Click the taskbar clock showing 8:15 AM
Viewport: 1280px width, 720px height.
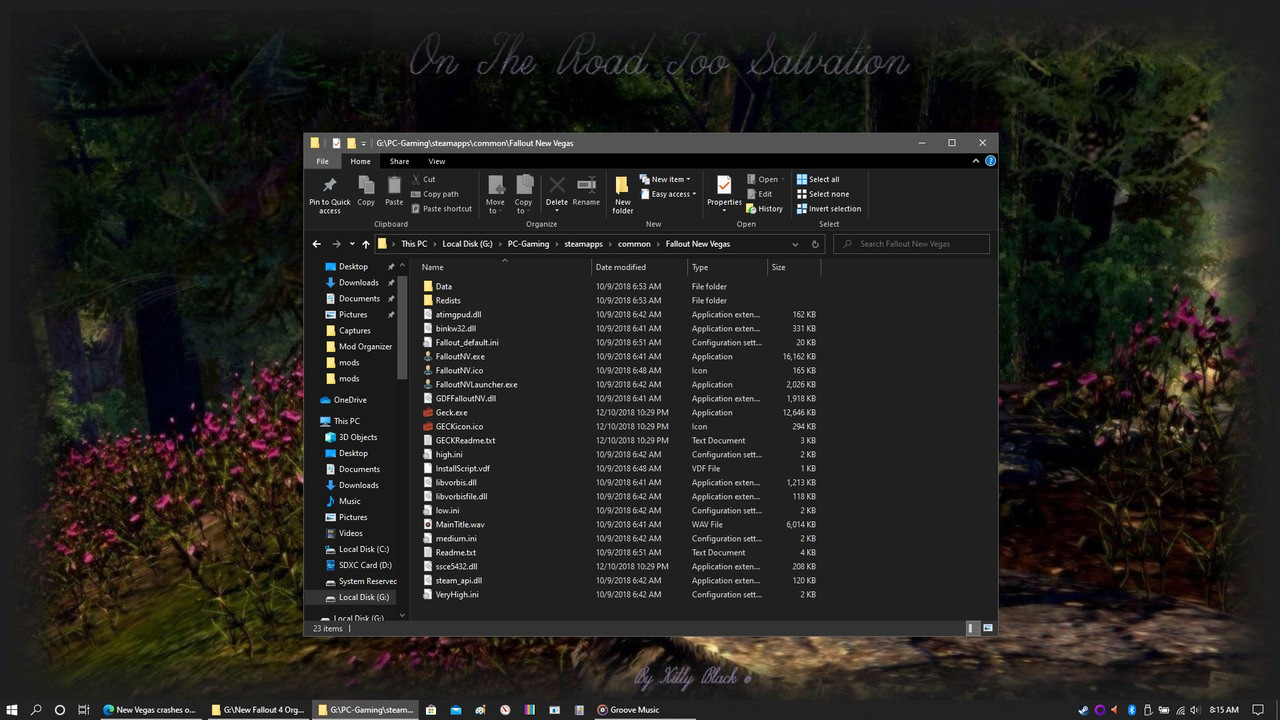coord(1224,710)
